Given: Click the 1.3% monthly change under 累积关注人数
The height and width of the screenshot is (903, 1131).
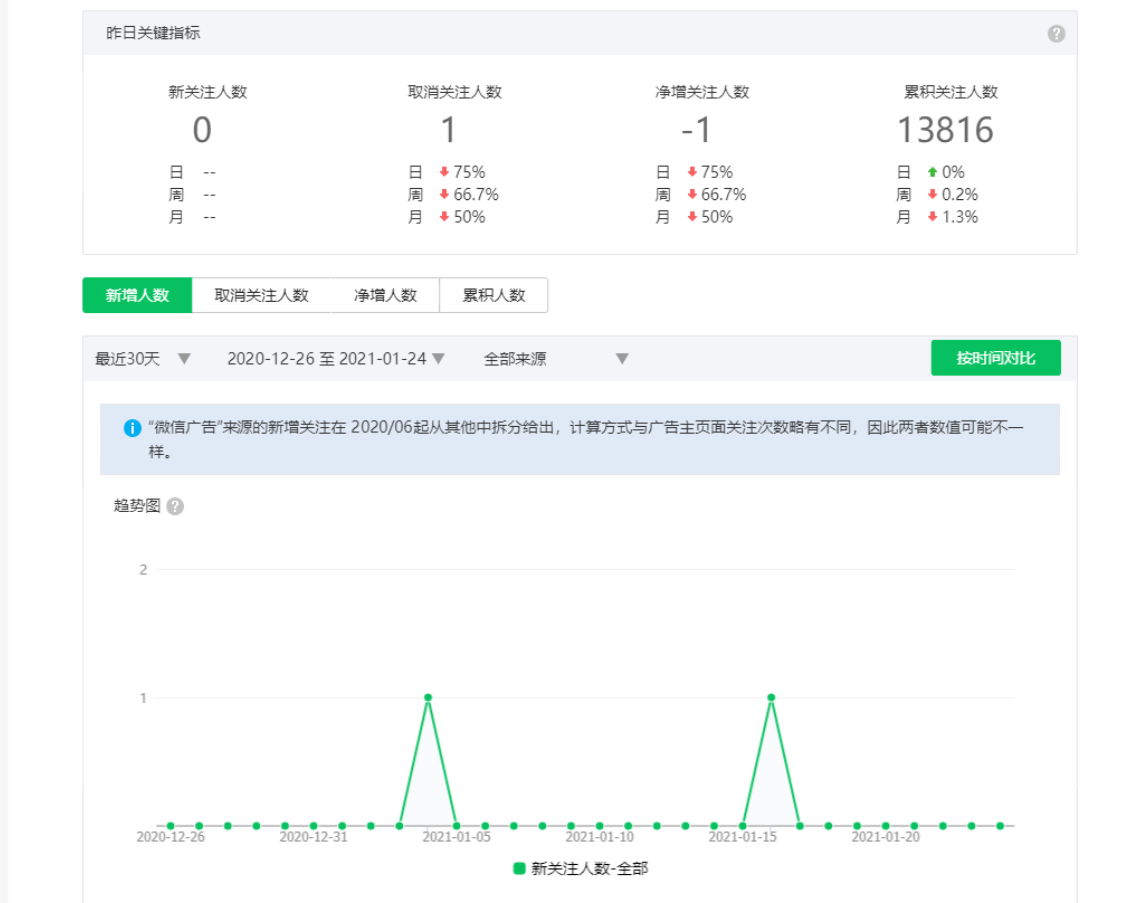Looking at the screenshot, I should click(x=959, y=216).
